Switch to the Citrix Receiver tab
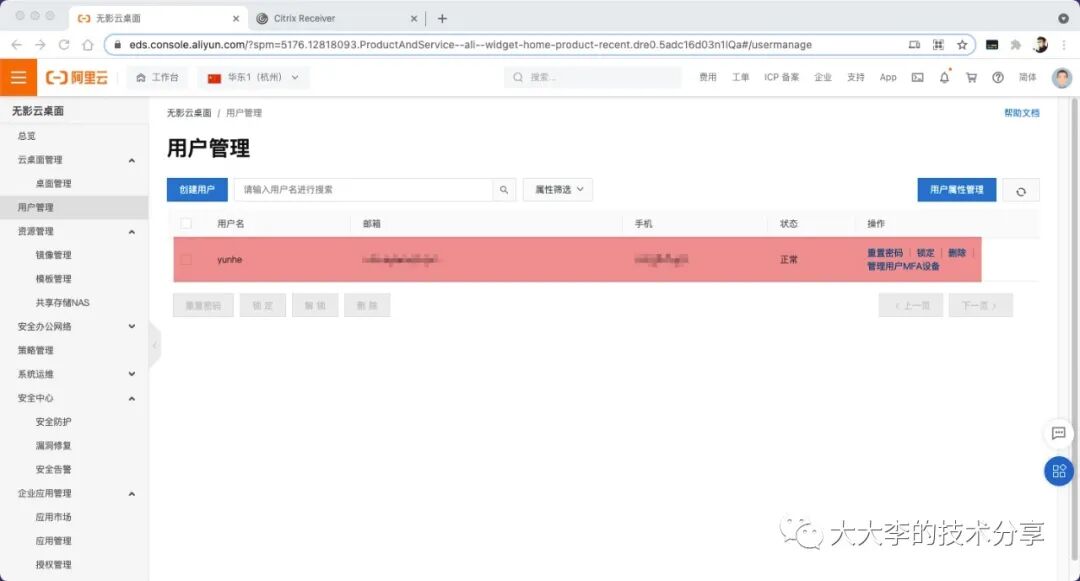The height and width of the screenshot is (581, 1080). [x=334, y=19]
